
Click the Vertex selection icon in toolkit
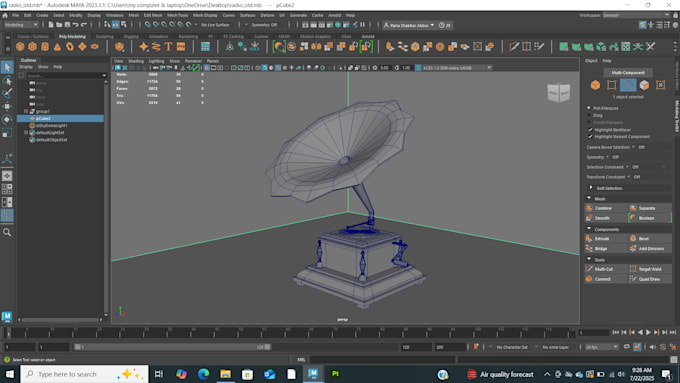[611, 85]
